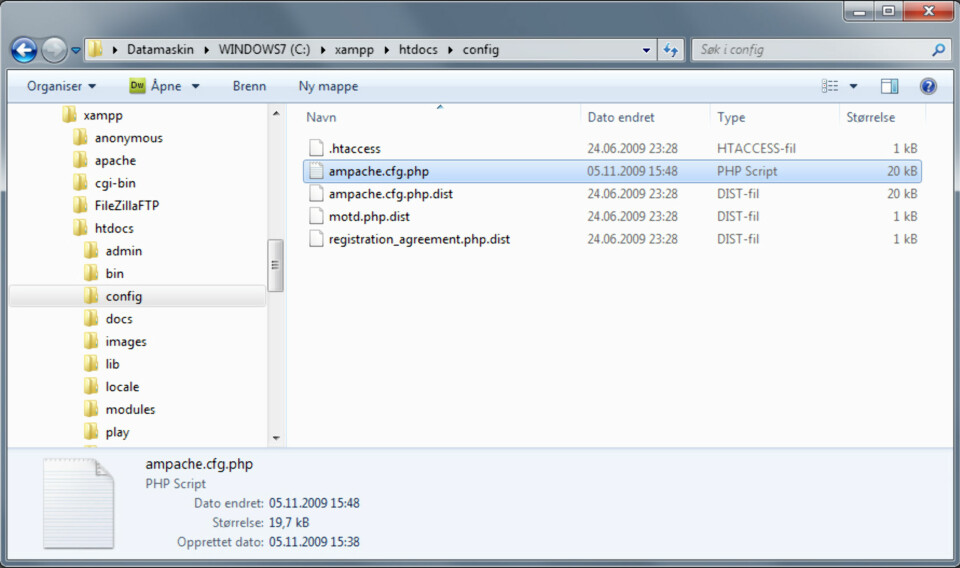Select cgi-bin folder in the tree
Screen dimensions: 960x568
point(115,183)
